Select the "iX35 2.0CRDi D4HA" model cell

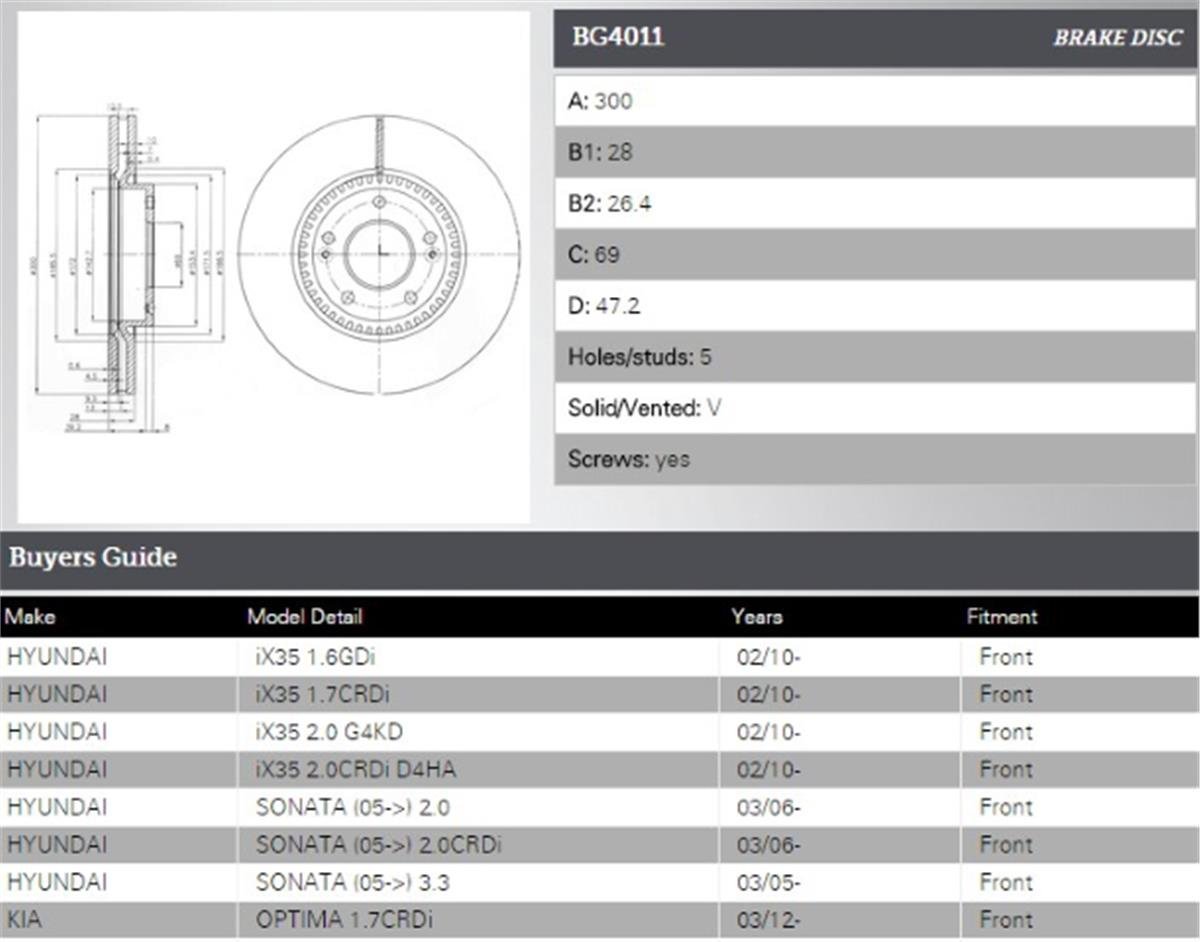(x=478, y=770)
